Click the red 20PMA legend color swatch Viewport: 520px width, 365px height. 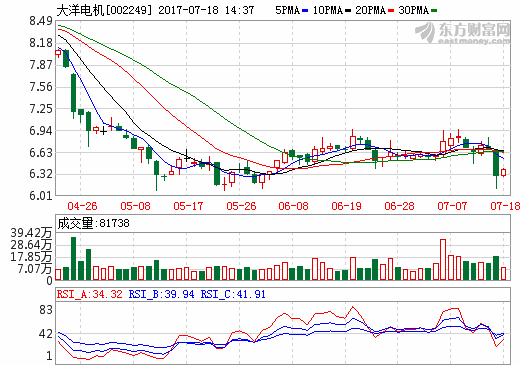tap(391, 11)
